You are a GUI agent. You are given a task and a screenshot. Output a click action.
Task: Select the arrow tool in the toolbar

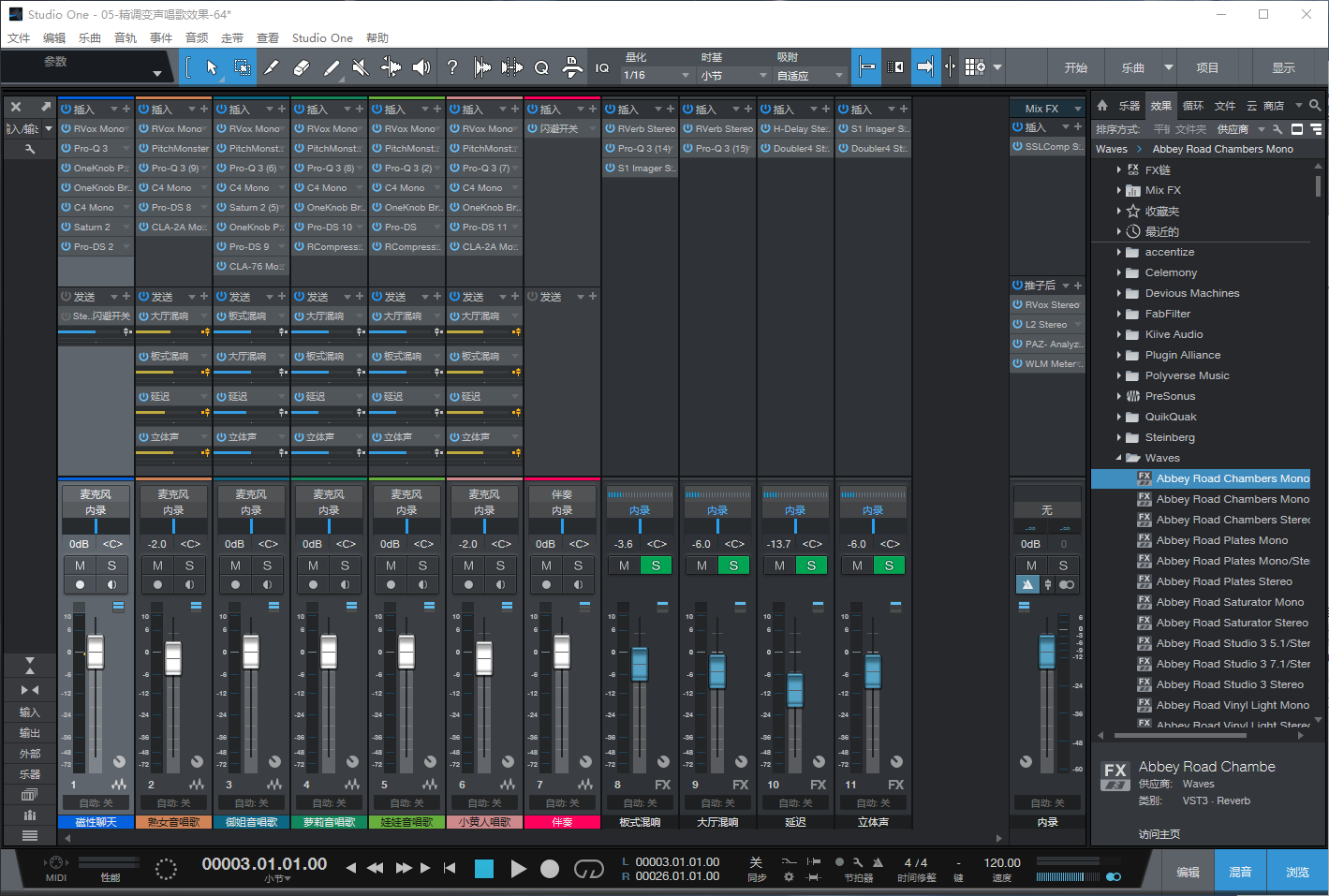point(213,67)
